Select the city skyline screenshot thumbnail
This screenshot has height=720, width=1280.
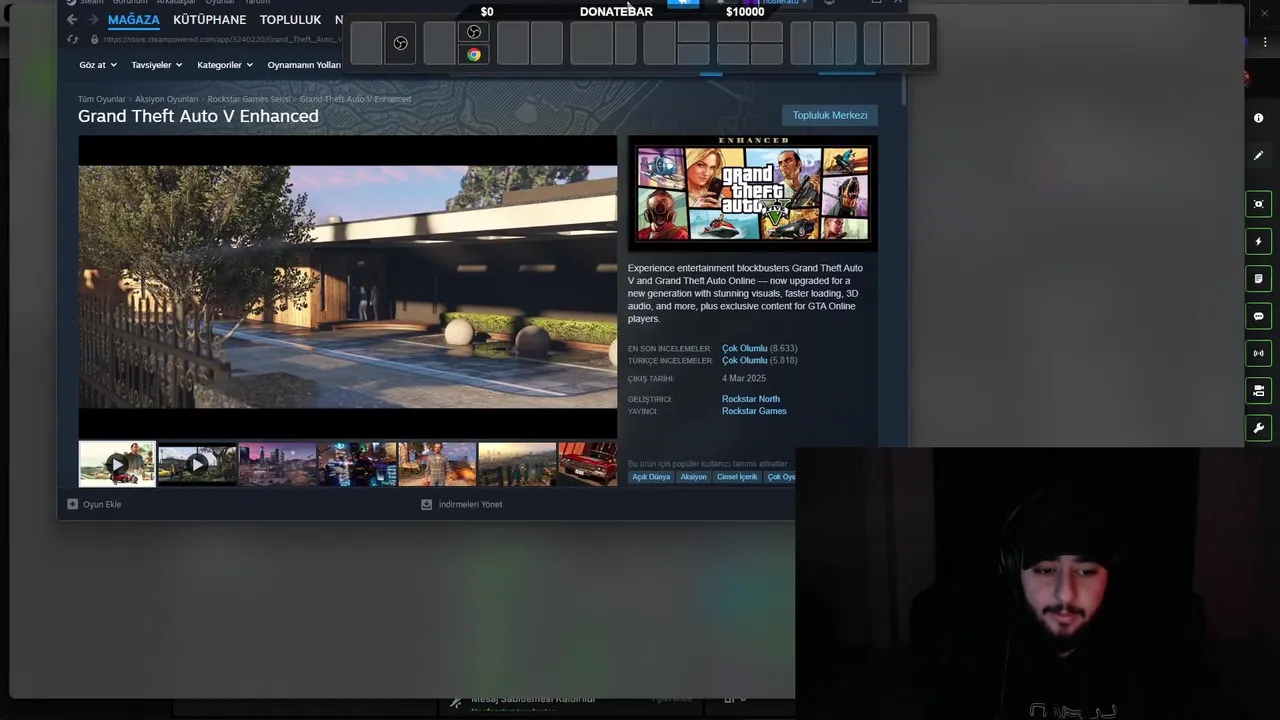[x=277, y=464]
